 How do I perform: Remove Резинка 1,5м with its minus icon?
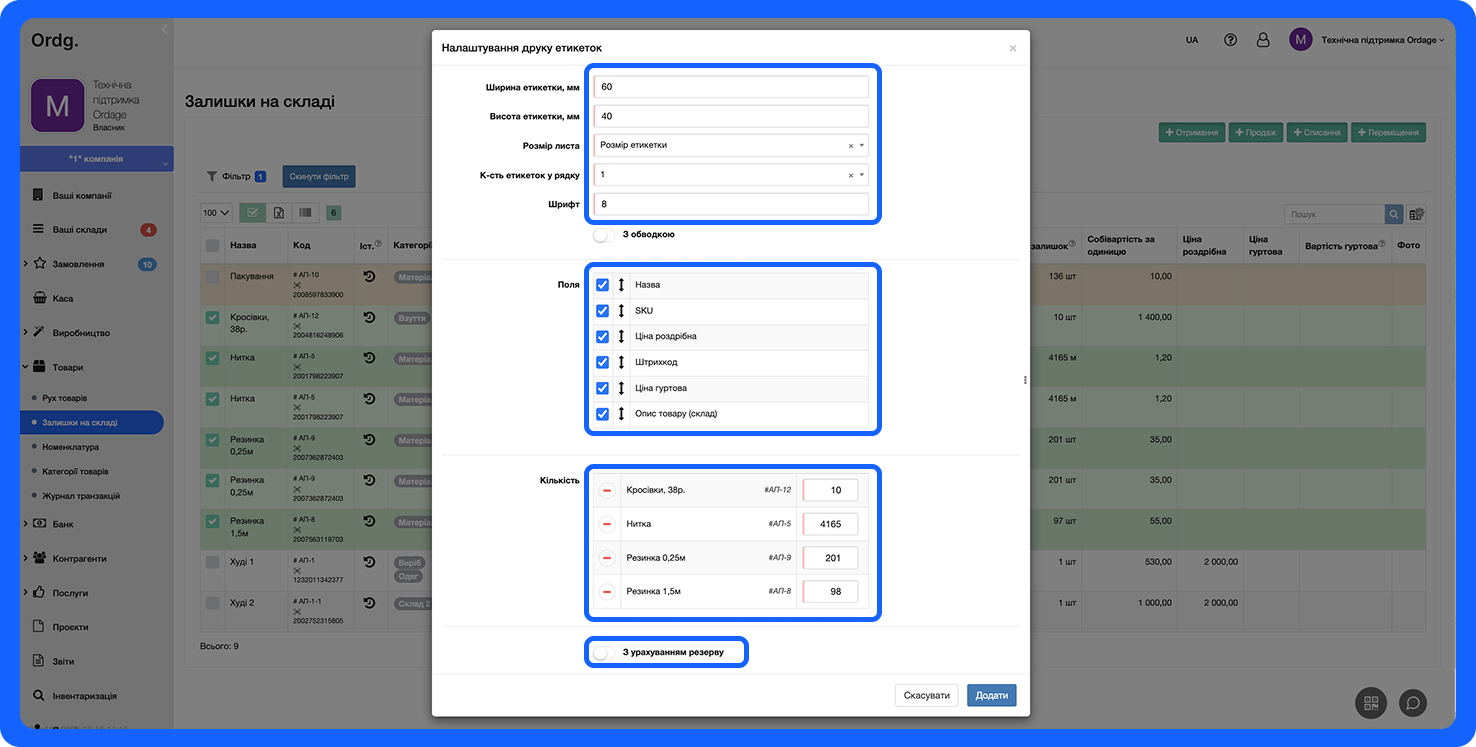607,591
